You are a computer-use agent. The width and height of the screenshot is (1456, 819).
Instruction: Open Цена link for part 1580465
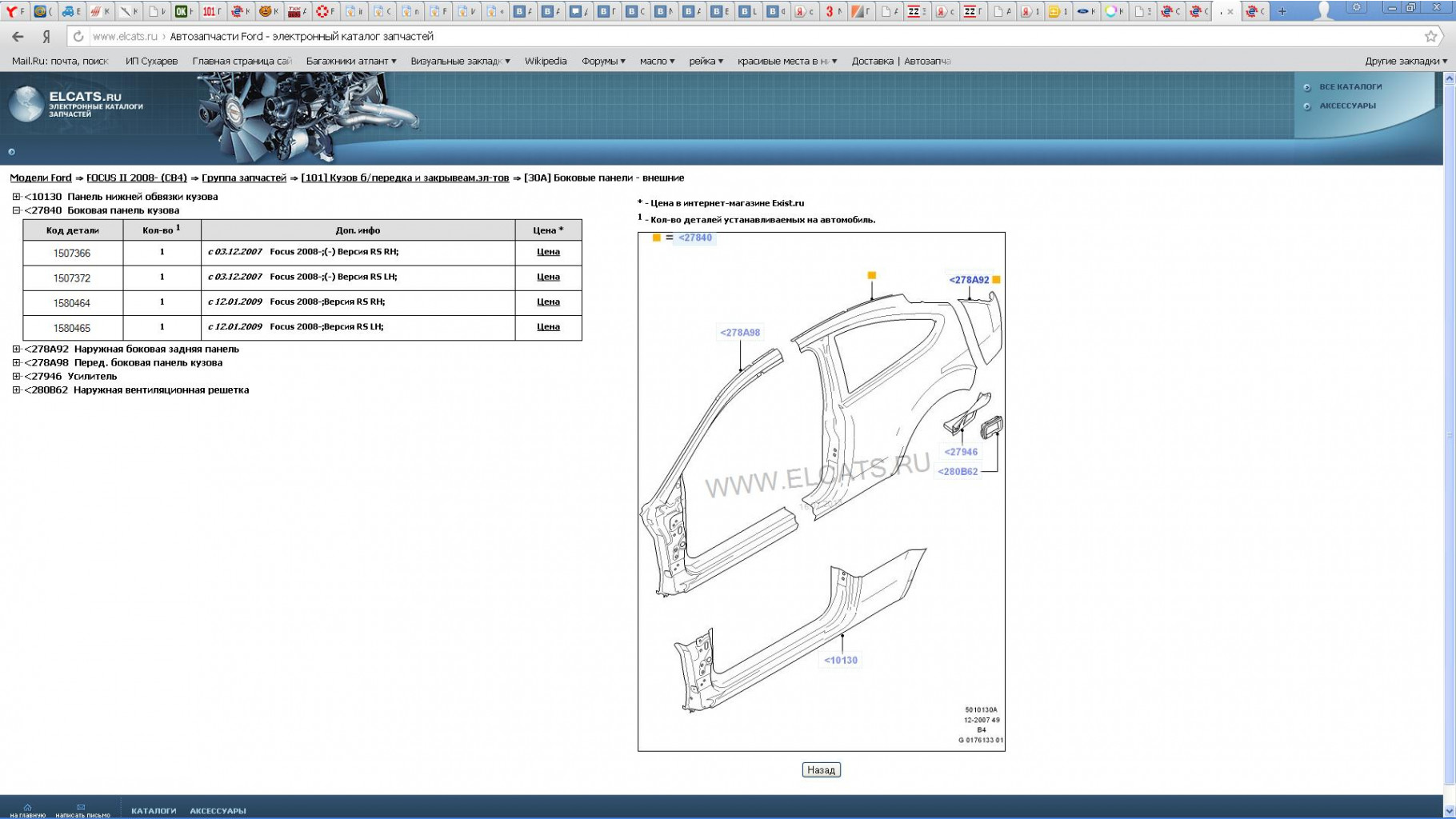[548, 327]
